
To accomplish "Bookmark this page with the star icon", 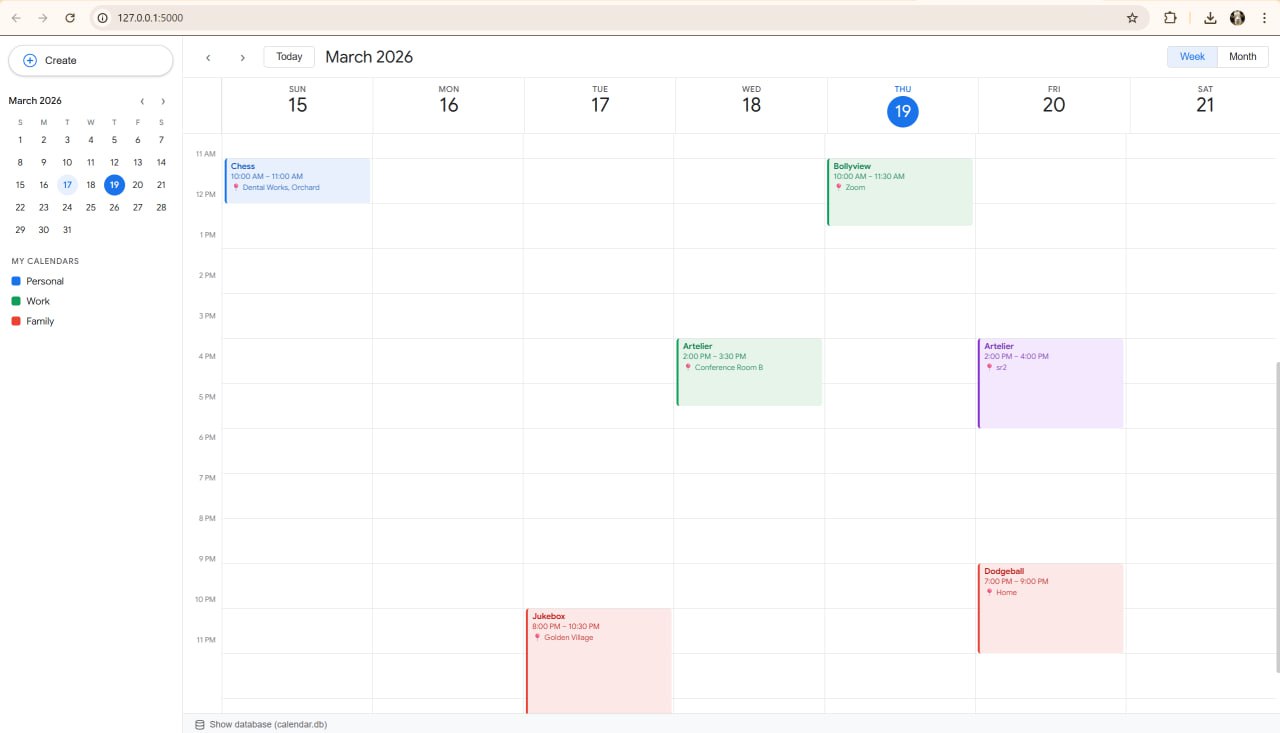I will pyautogui.click(x=1132, y=18).
